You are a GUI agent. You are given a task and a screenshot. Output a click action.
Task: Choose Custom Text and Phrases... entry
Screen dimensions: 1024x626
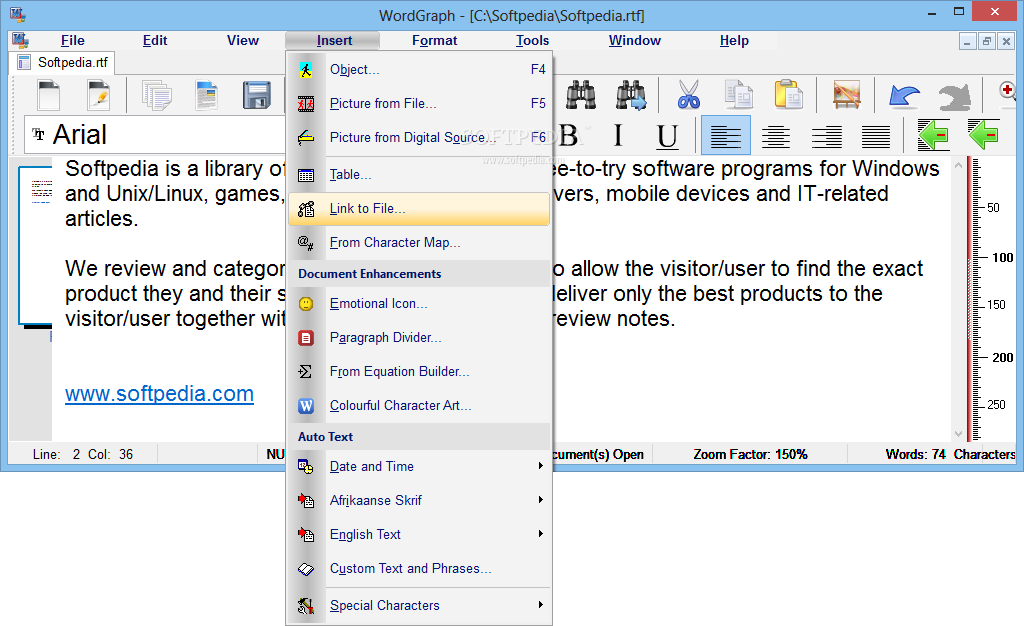419,569
